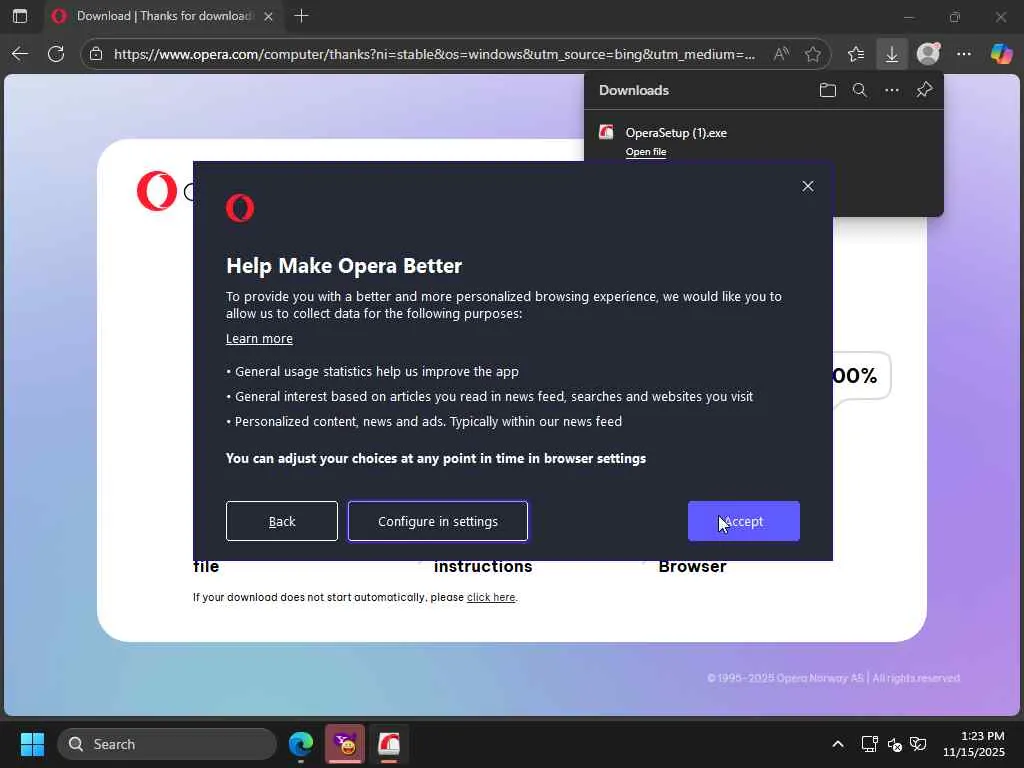1024x768 pixels.
Task: Open the Edge profile avatar
Action: pos(928,54)
